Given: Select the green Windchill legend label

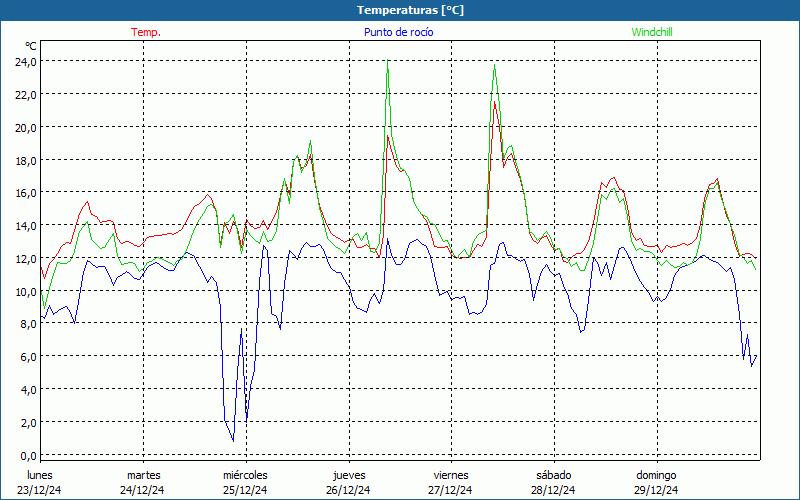Looking at the screenshot, I should point(652,32).
